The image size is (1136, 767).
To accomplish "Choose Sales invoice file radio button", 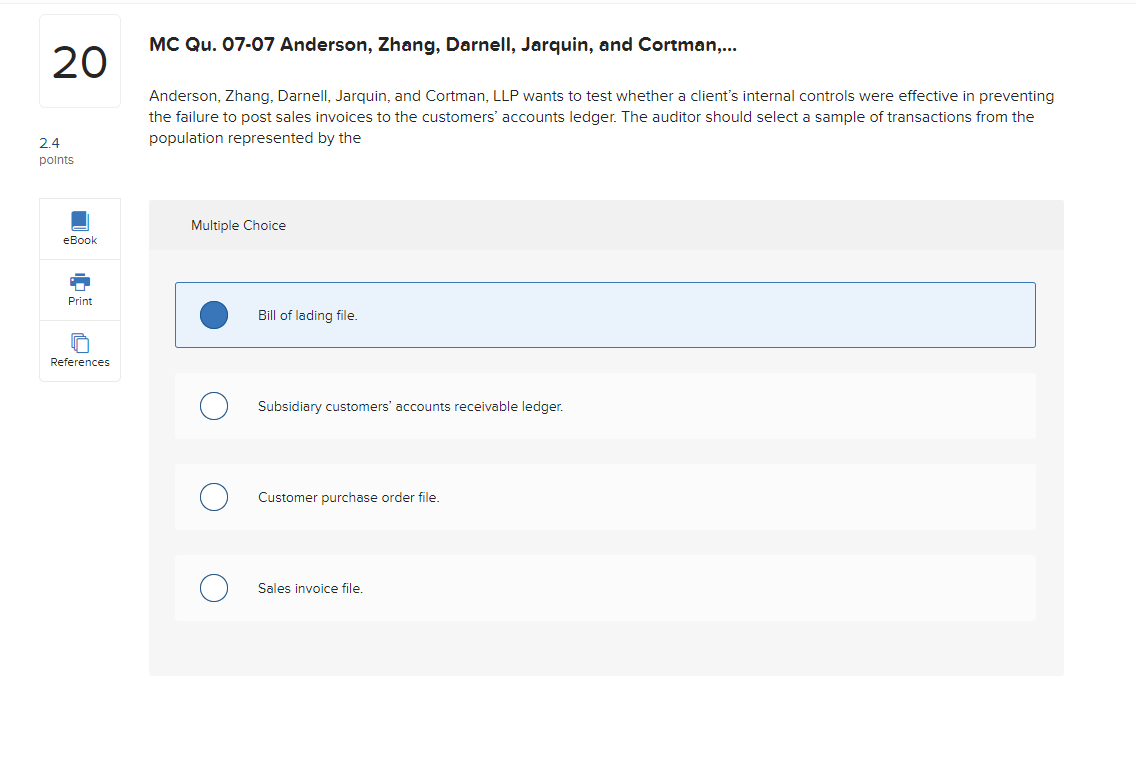I will pos(214,588).
